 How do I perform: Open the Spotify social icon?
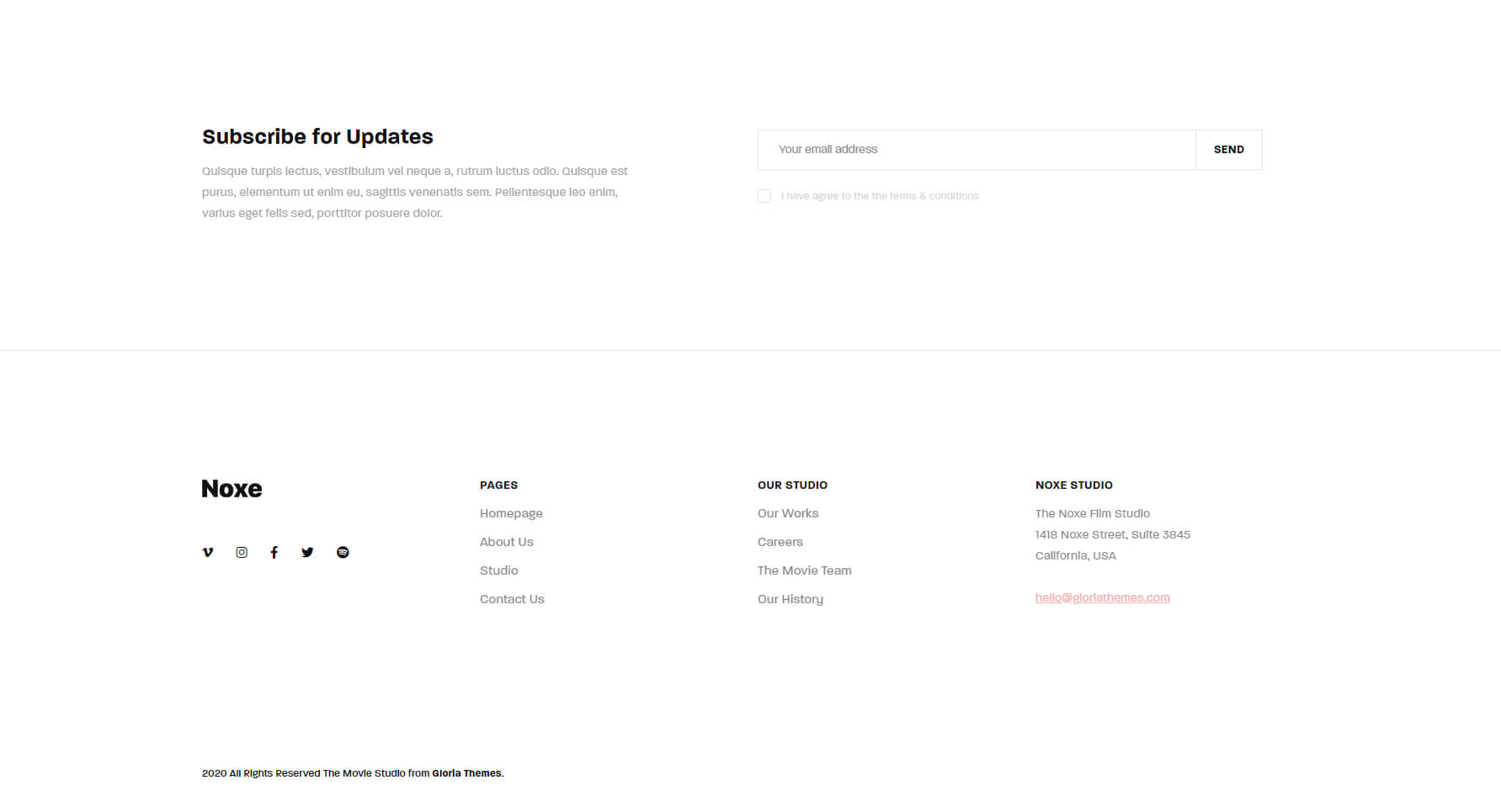[x=343, y=552]
